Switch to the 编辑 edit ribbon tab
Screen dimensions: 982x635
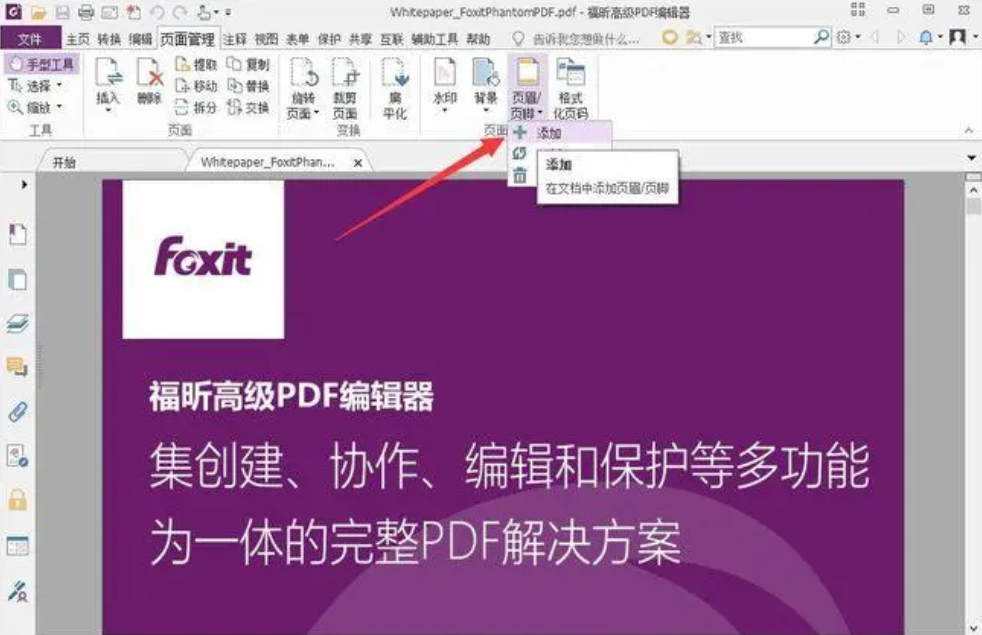140,39
